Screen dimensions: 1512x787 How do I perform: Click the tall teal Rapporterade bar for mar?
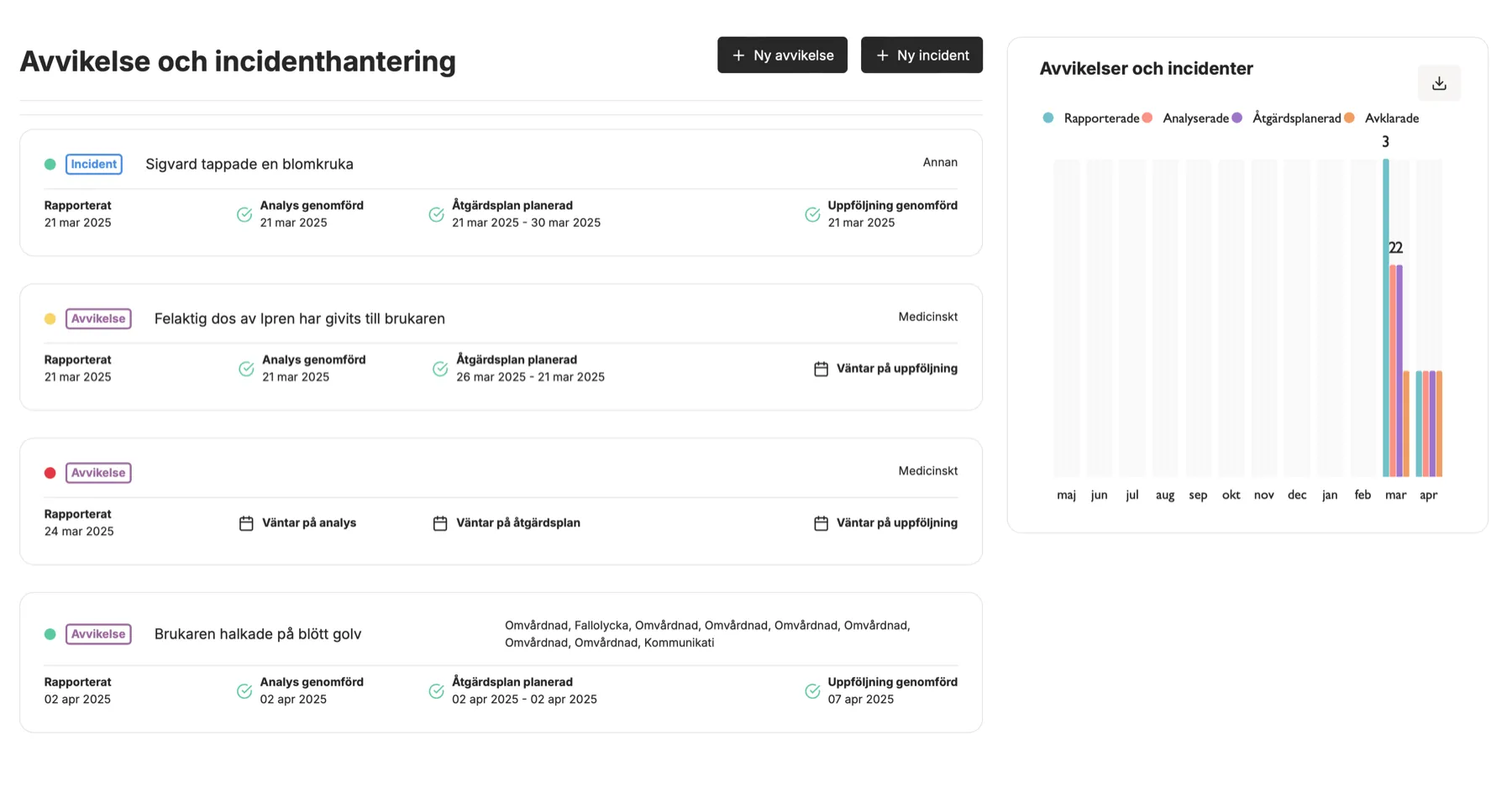coord(1386,318)
